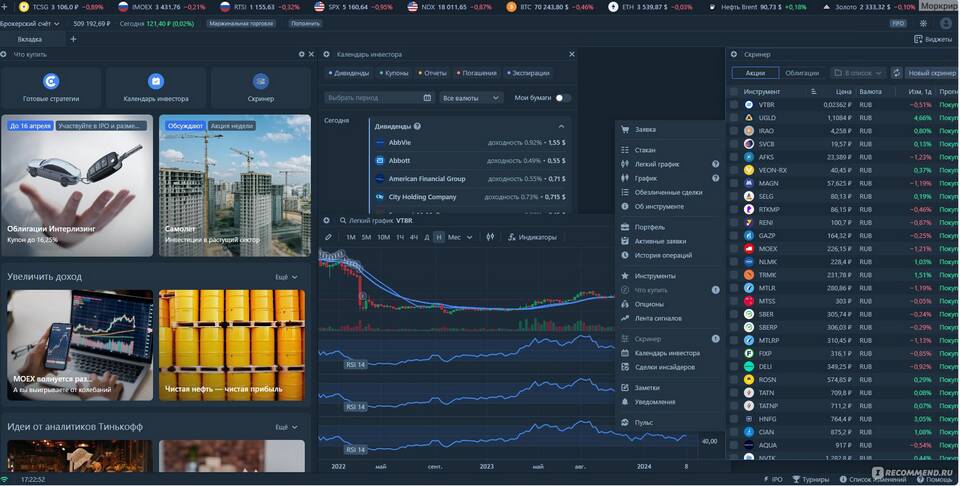Viewport: 960px width, 486px height.
Task: Click GAZP logo in screener list
Action: 749,236
